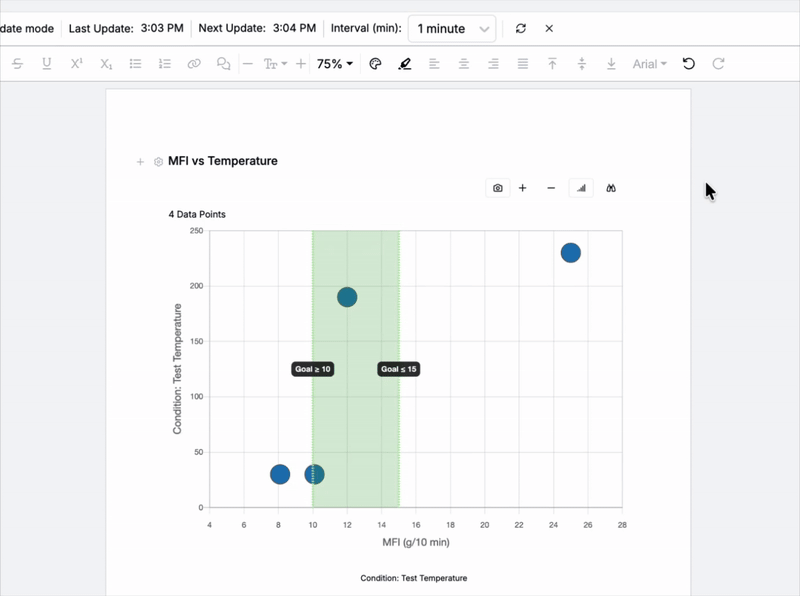Open the color palette icon in toolbar
The height and width of the screenshot is (596, 800).
pyautogui.click(x=376, y=64)
